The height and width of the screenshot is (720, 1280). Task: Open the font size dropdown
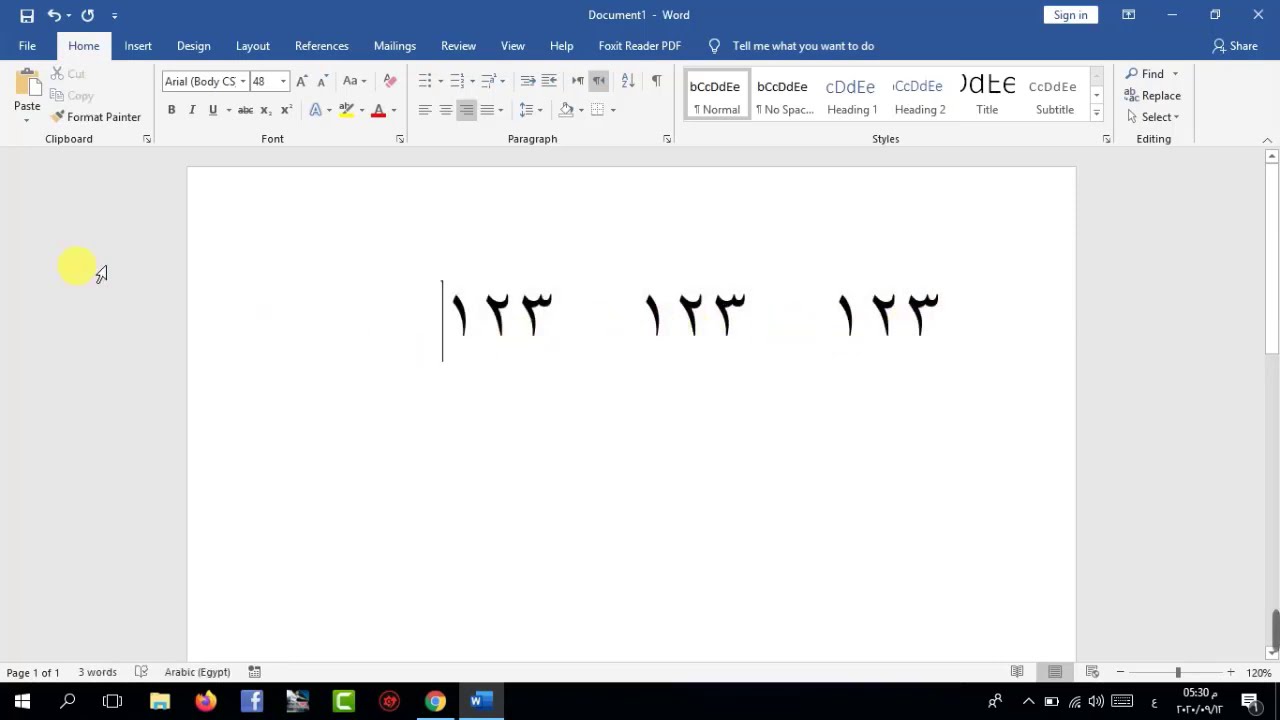283,81
